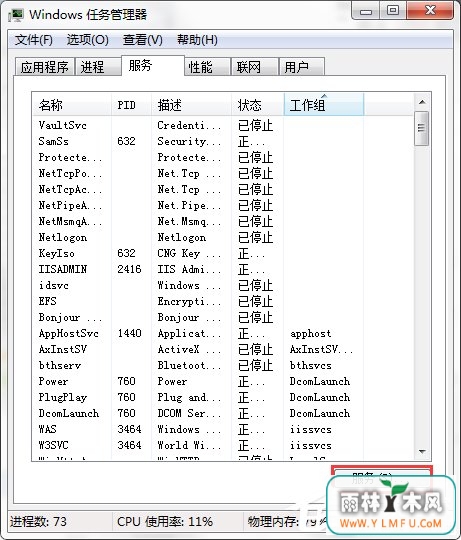Select the NetTcpPo... service row

(x=222, y=173)
